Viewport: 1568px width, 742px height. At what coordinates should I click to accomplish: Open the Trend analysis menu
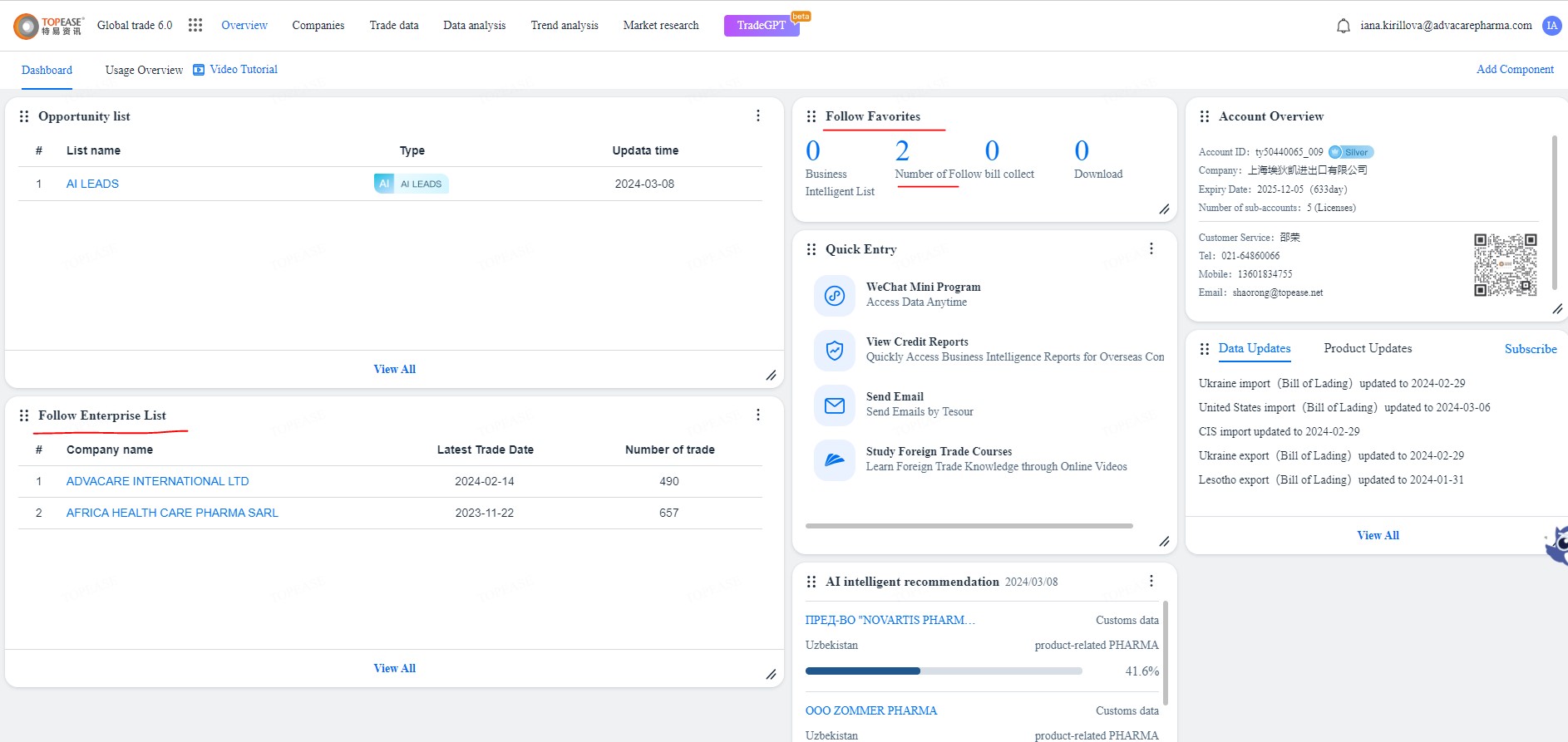click(x=565, y=26)
